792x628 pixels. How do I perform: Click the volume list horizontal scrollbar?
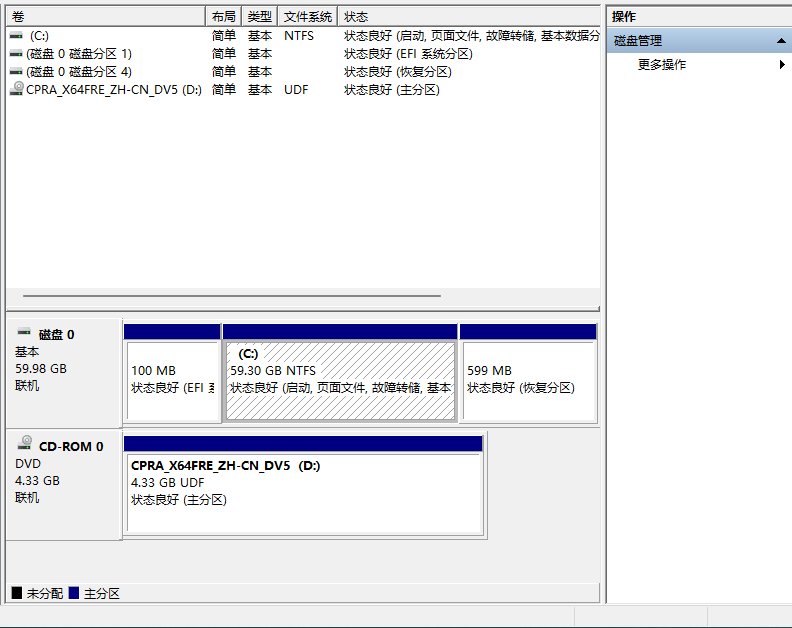point(231,296)
